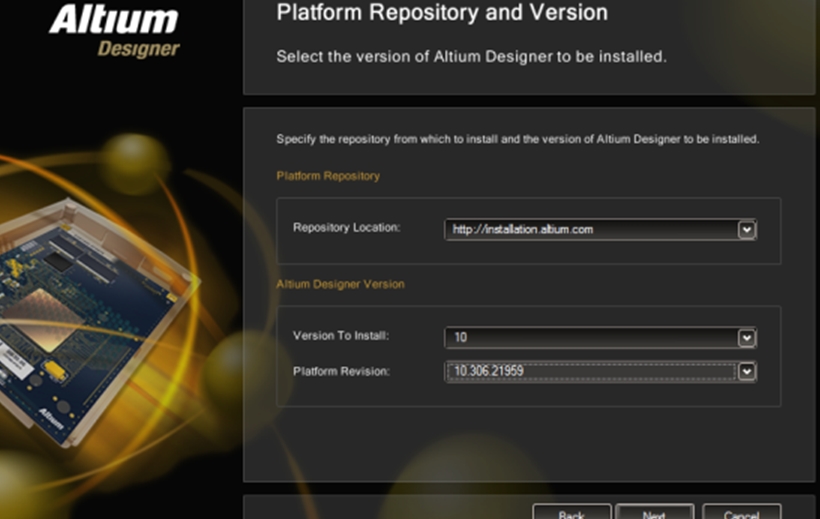Click the Altium Designer logo

(115, 31)
